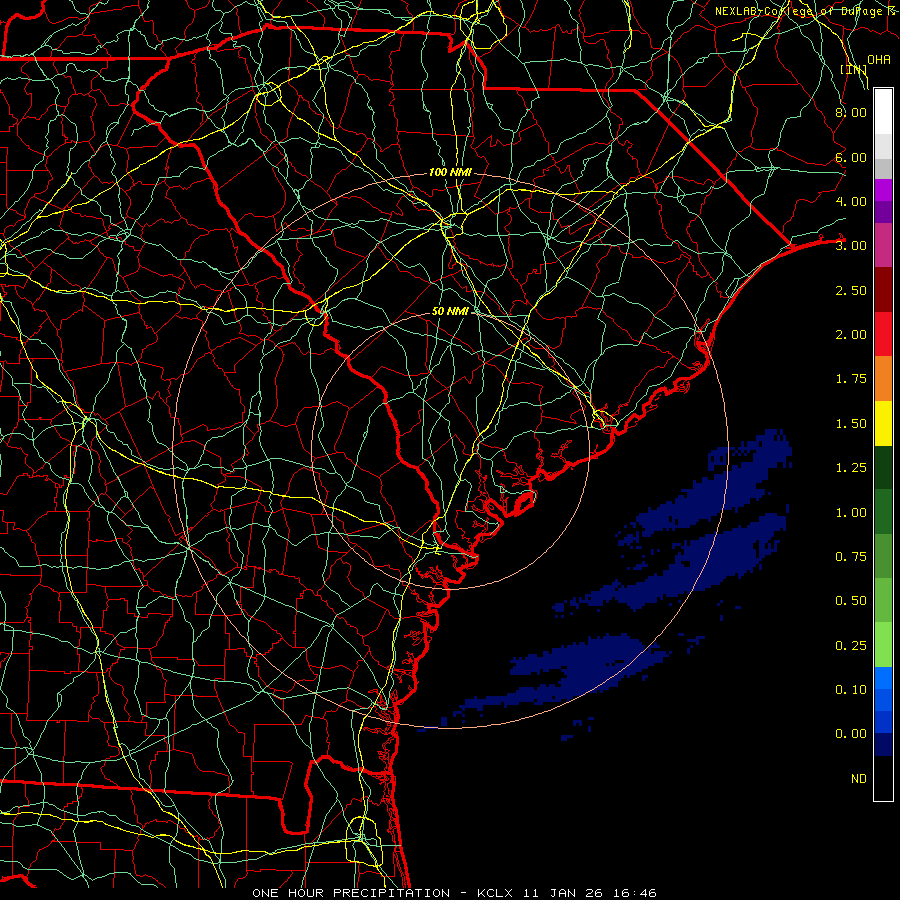Click the 4.00 legend value

(x=851, y=201)
